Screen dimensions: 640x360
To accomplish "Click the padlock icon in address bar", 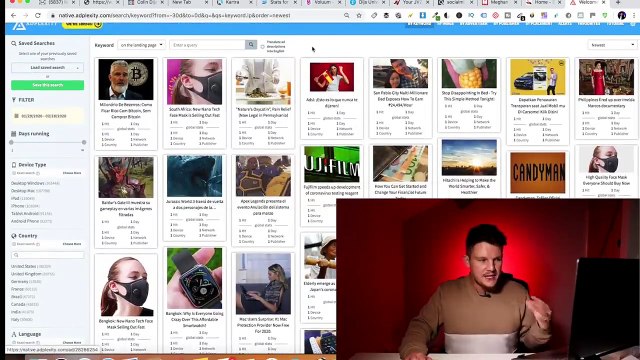I will pyautogui.click(x=52, y=16).
